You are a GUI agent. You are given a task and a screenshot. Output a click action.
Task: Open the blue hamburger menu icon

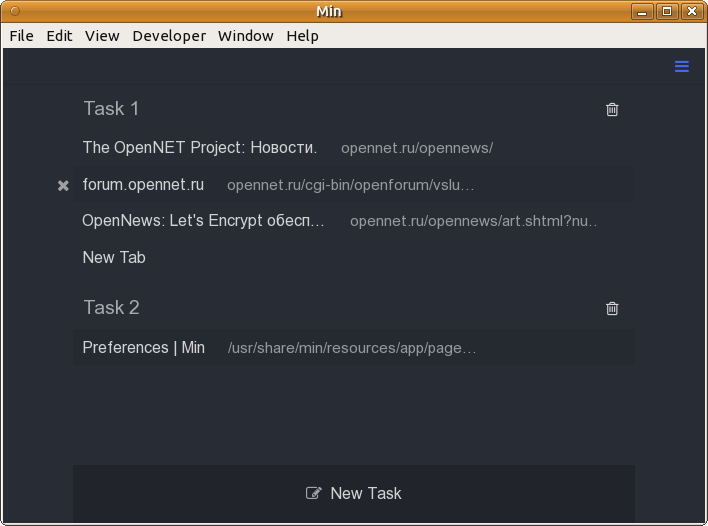coord(681,66)
